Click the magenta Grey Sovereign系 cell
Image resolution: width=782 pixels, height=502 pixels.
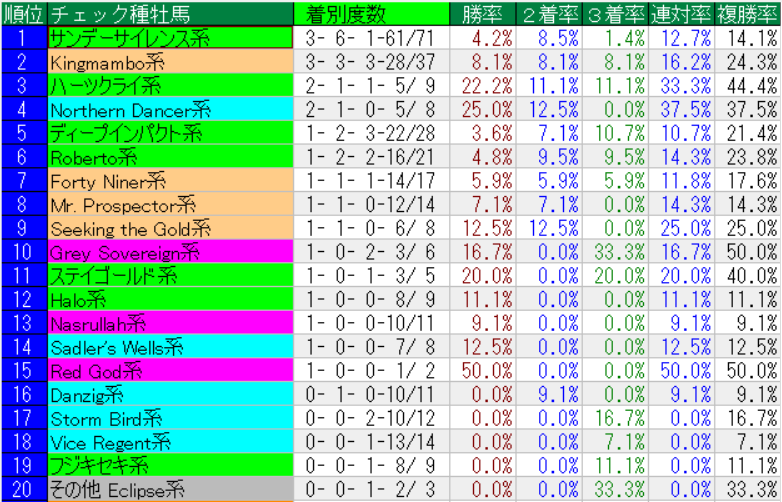[170, 253]
